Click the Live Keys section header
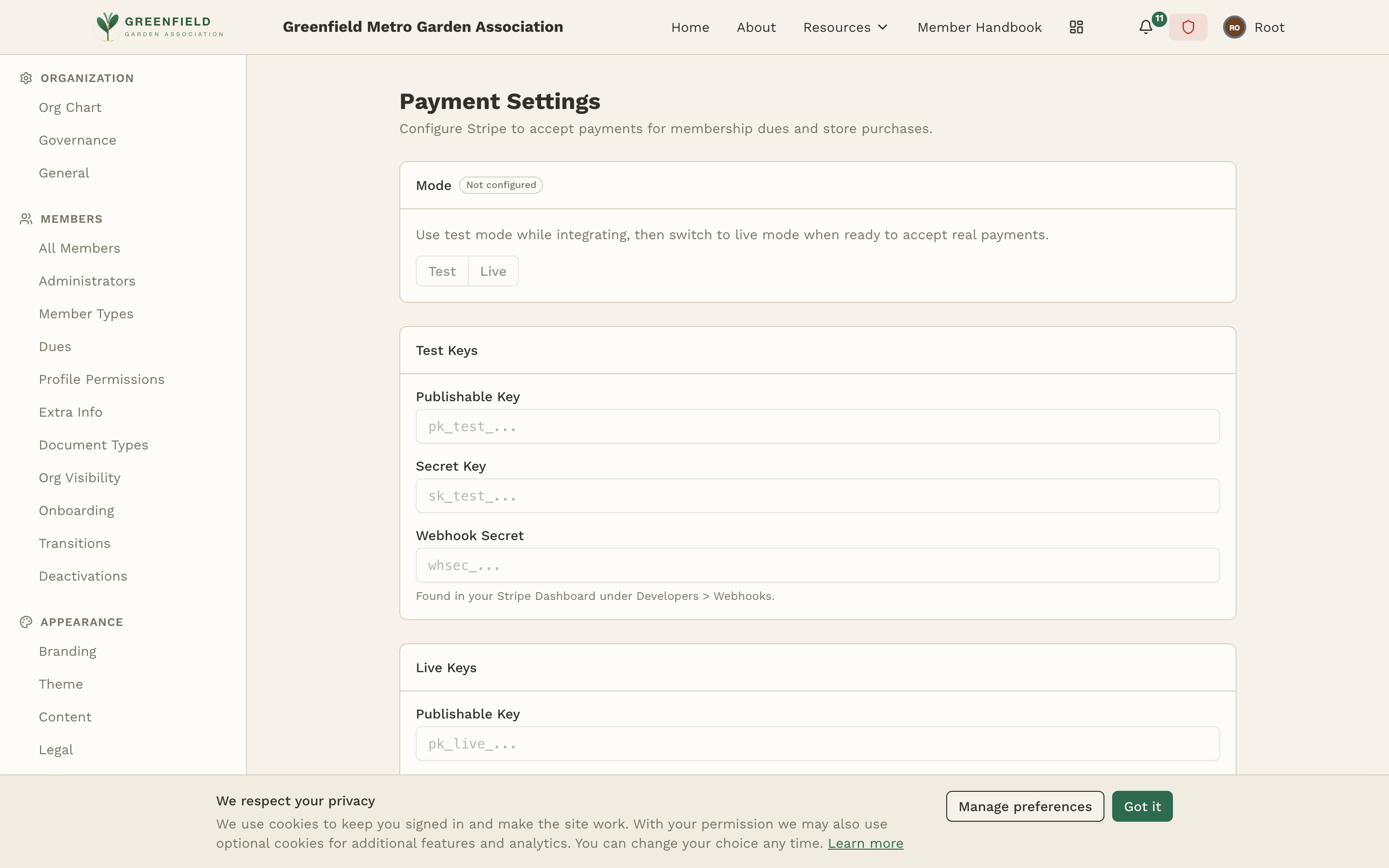This screenshot has width=1389, height=868. pos(446,668)
